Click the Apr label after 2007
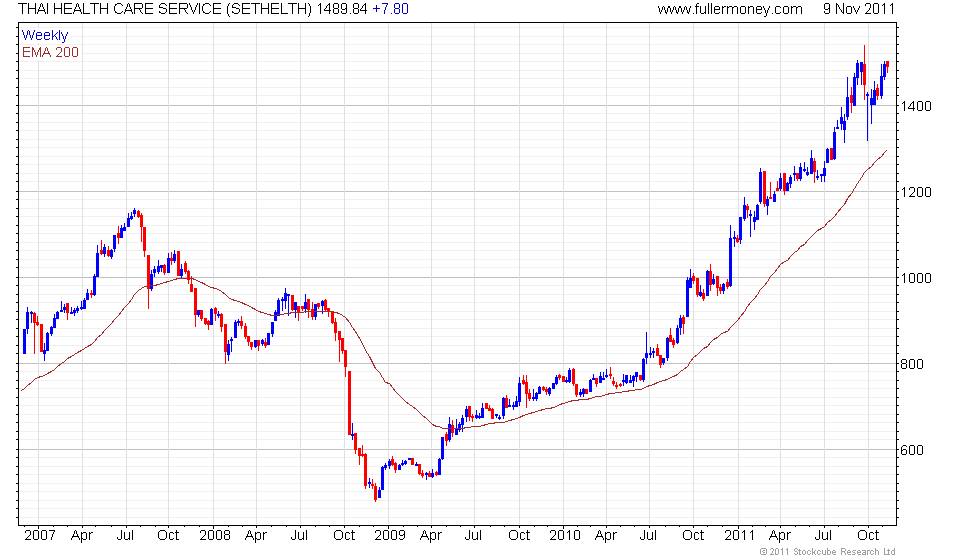Screen dimensions: 980x560 point(82,536)
